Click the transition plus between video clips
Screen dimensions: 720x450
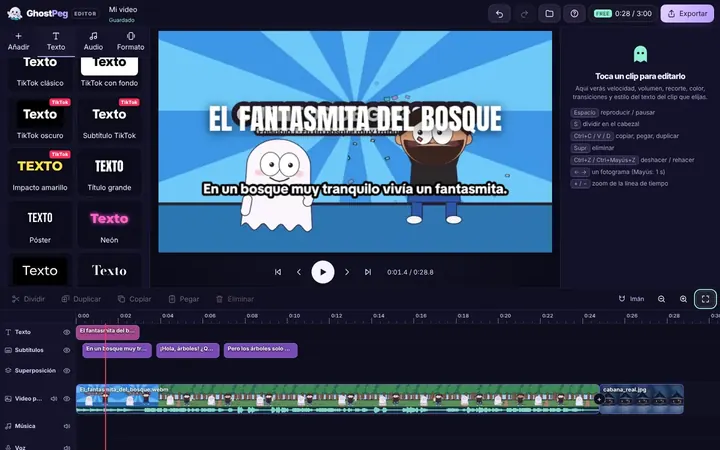pyautogui.click(x=599, y=399)
